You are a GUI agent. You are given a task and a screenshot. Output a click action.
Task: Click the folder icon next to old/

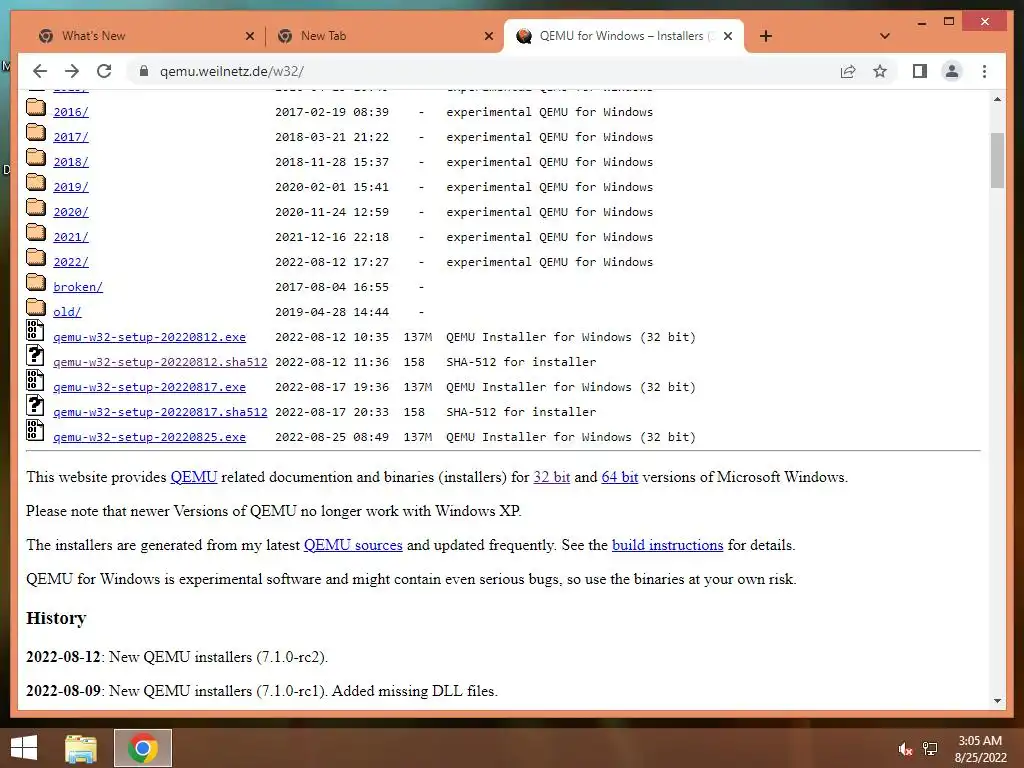pyautogui.click(x=36, y=308)
